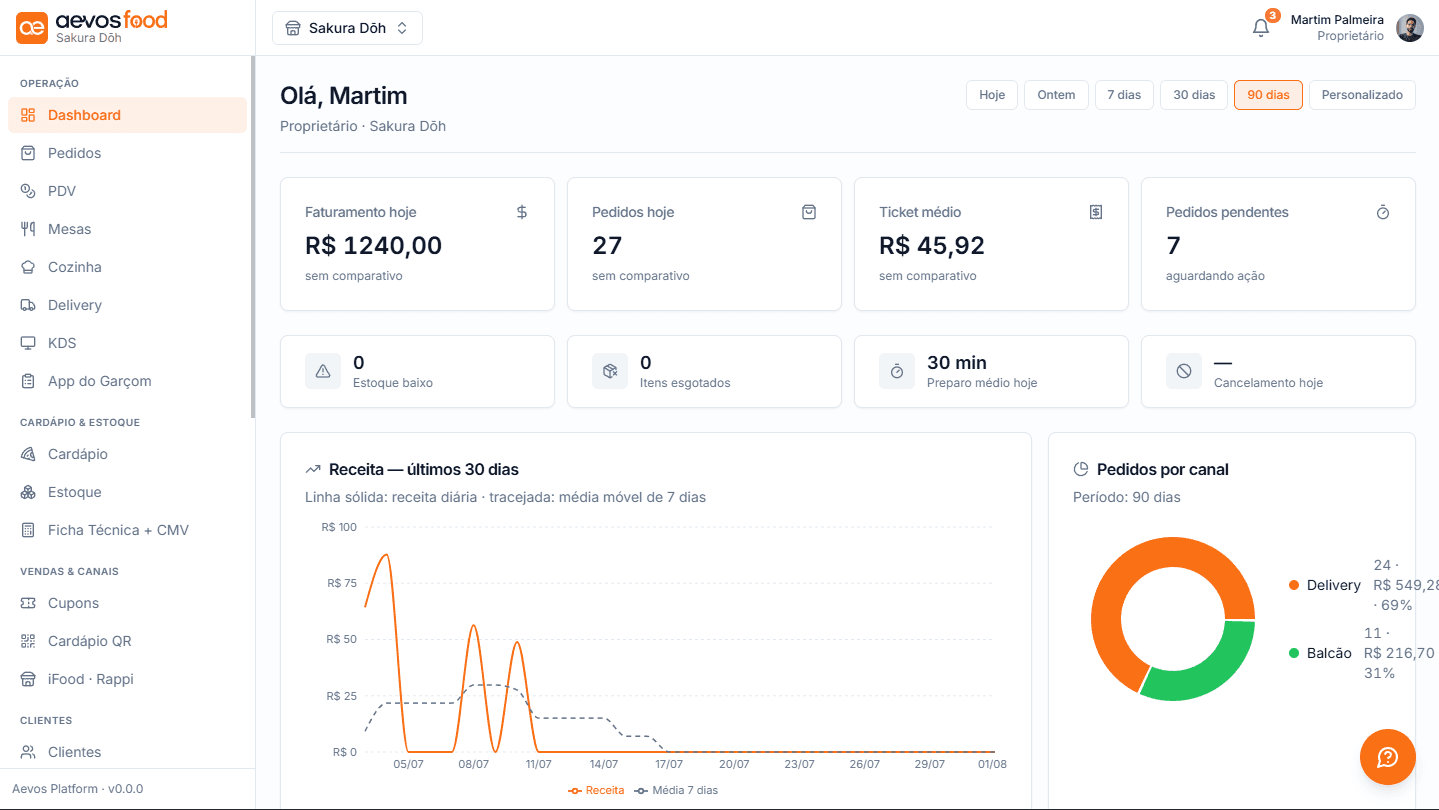Click the Cozinha chef hat icon
1439x810 pixels.
(x=28, y=267)
